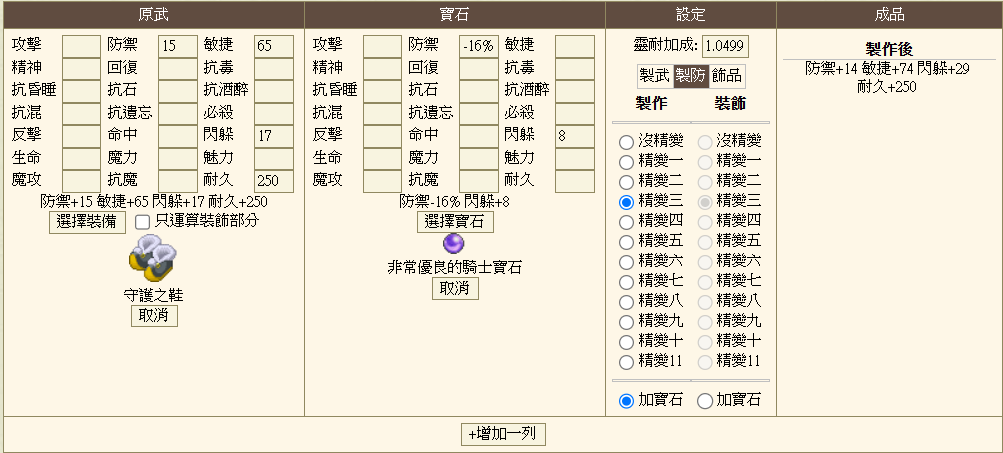The width and height of the screenshot is (1003, 453).
Task: Click the 原武 column header
Action: 154,15
